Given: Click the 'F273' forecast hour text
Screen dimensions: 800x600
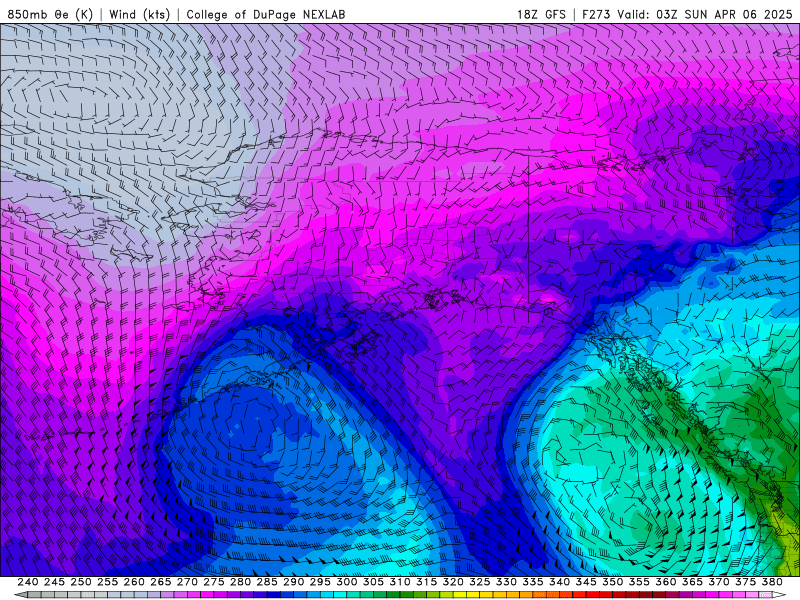Looking at the screenshot, I should click(x=596, y=14).
